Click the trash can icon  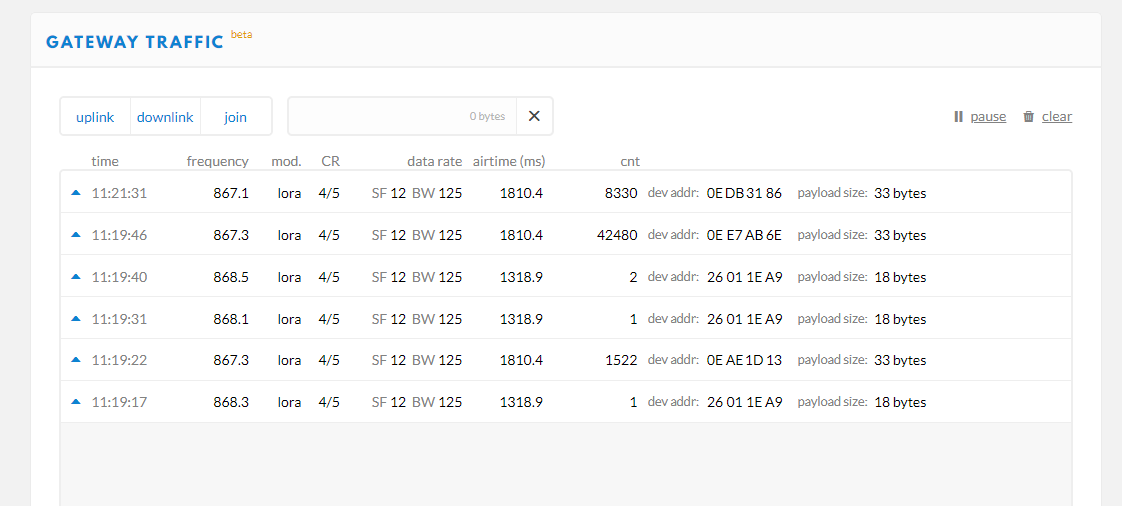pyautogui.click(x=1028, y=117)
